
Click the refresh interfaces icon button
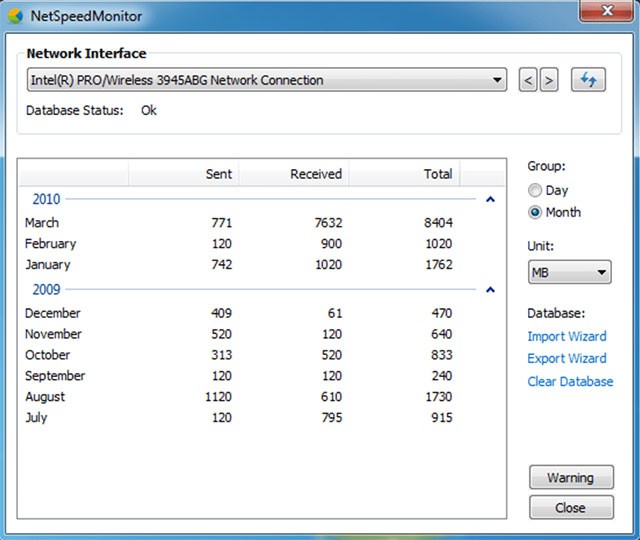588,81
